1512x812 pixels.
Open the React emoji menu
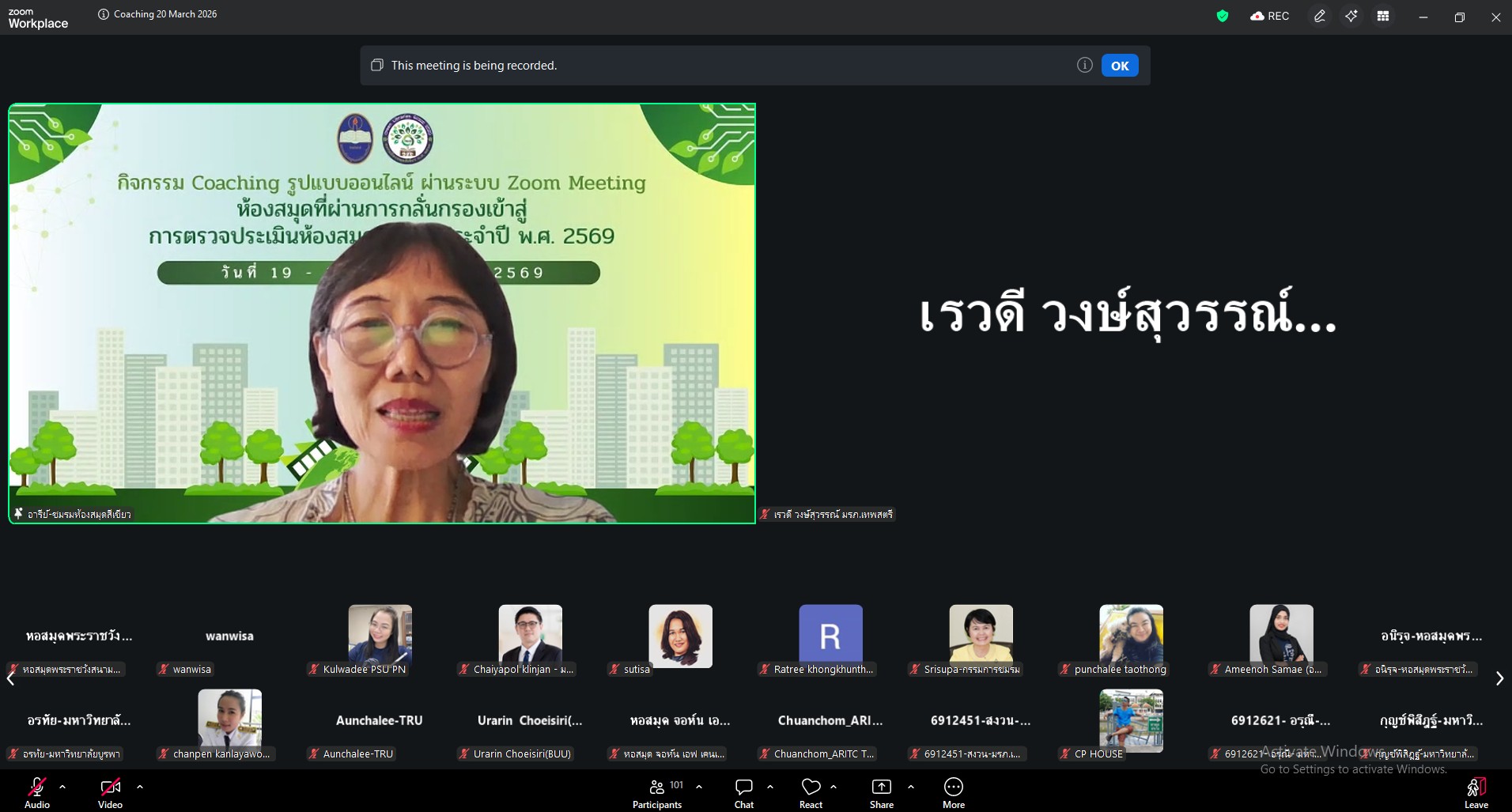point(811,793)
